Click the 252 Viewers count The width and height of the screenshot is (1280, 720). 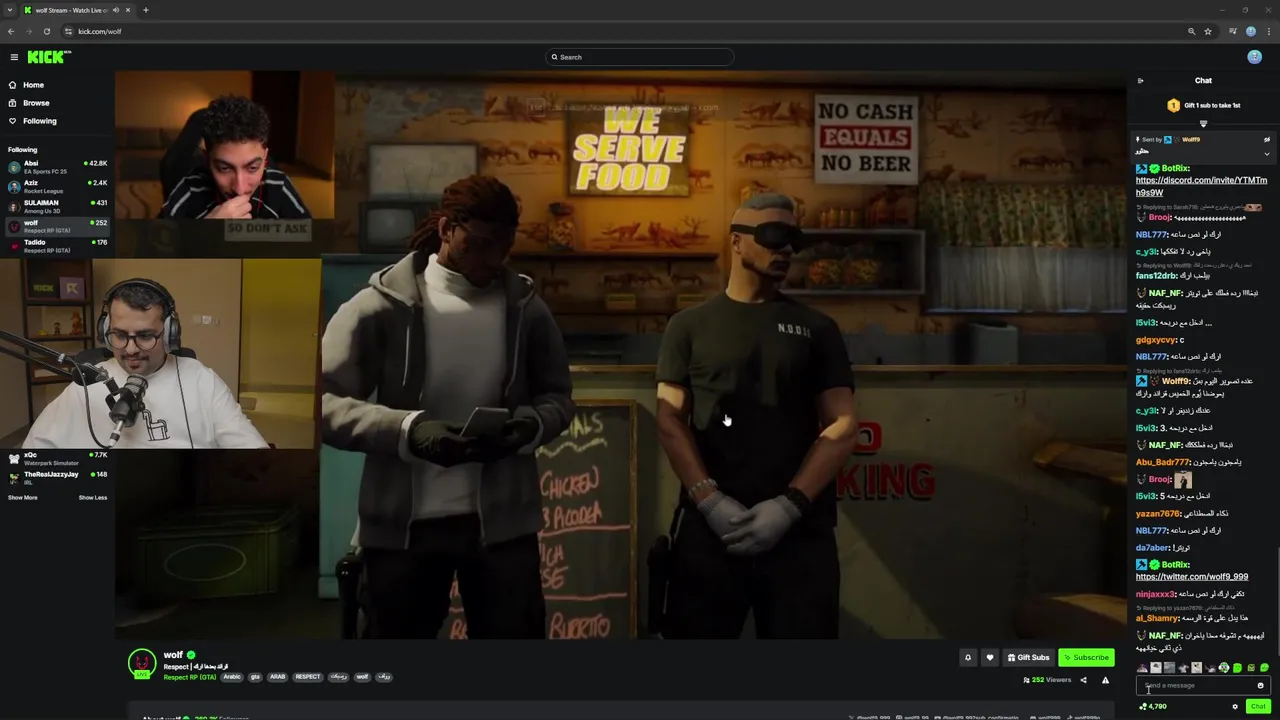tap(1047, 680)
